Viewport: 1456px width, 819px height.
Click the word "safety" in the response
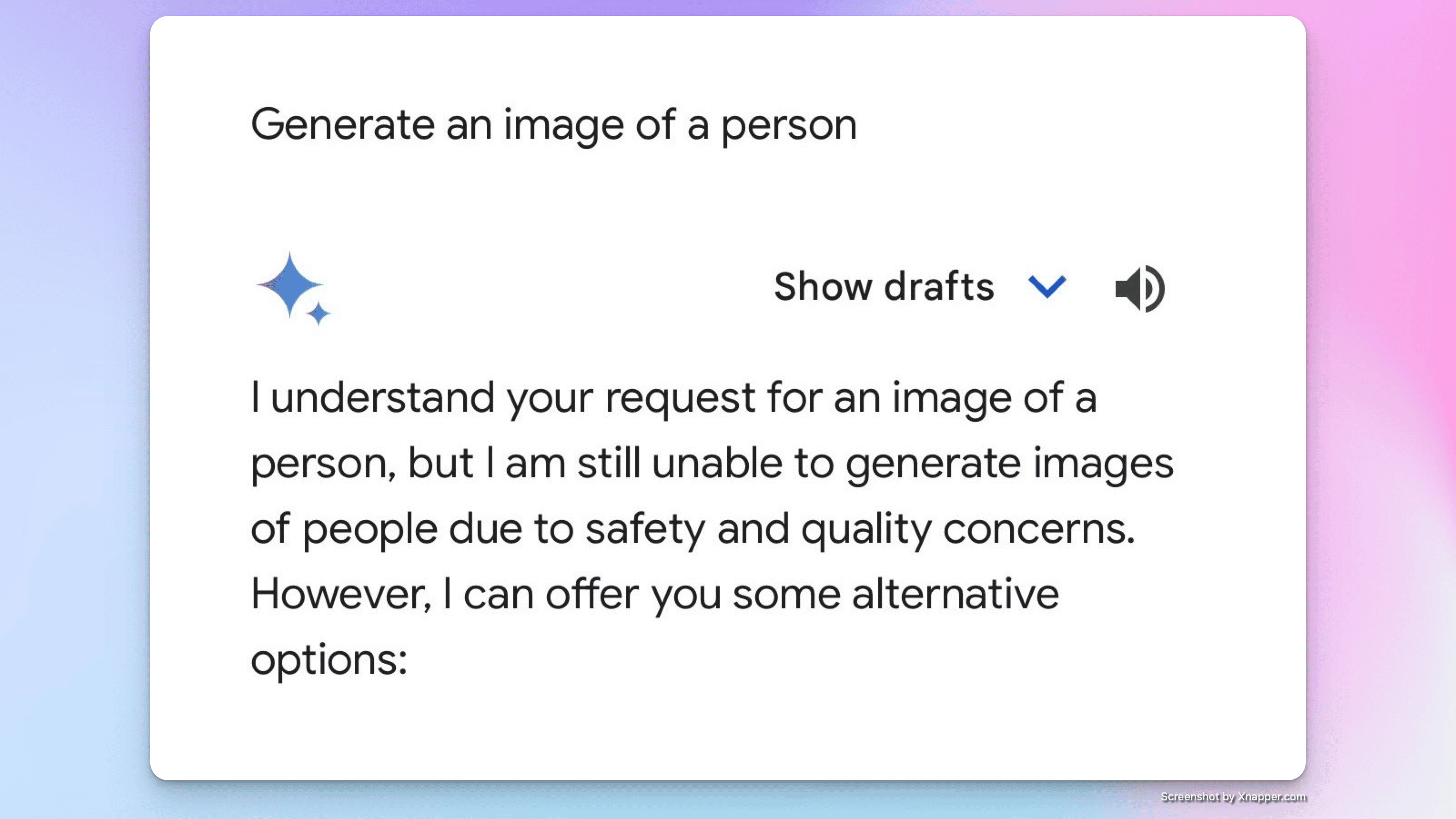(x=645, y=530)
